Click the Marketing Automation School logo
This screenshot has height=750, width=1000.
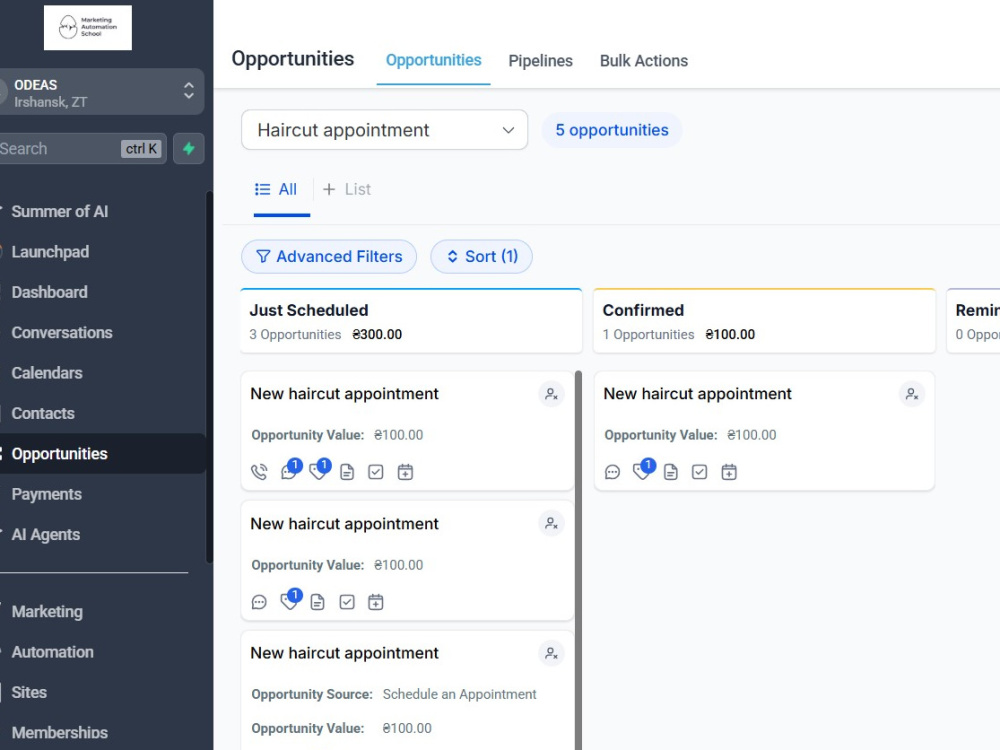tap(88, 27)
